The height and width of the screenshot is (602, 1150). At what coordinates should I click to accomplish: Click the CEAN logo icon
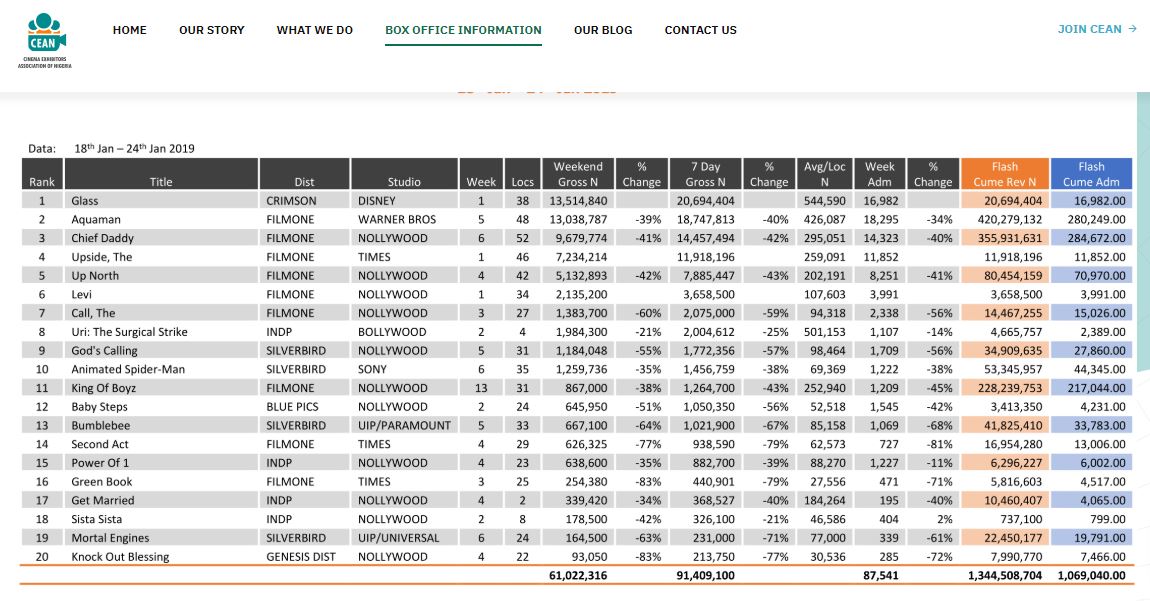click(45, 40)
